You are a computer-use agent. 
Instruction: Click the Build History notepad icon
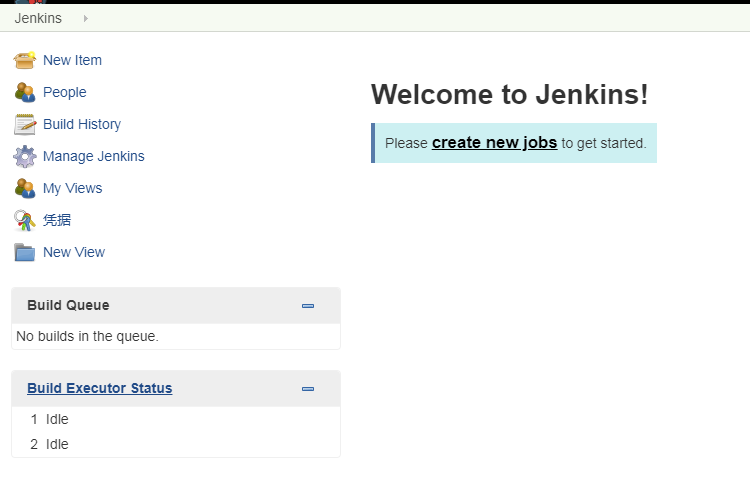(24, 124)
